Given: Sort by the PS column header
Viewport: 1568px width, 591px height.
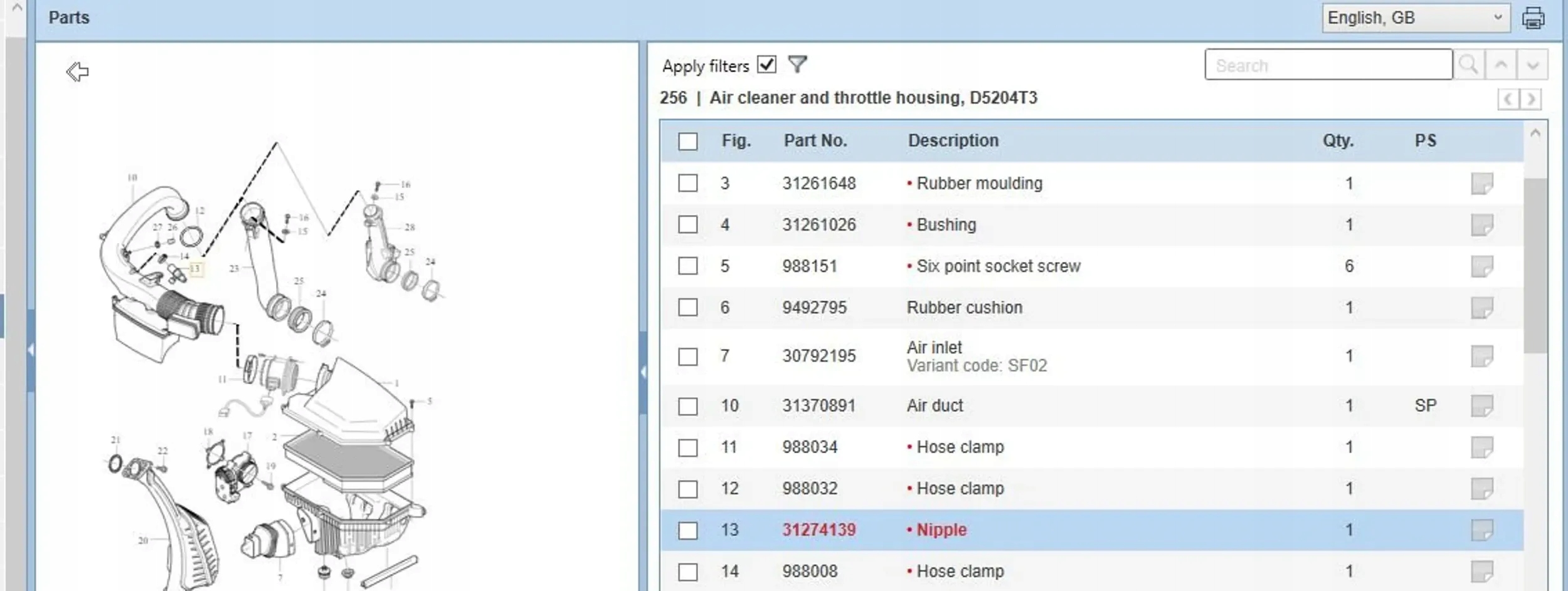Looking at the screenshot, I should pyautogui.click(x=1425, y=140).
